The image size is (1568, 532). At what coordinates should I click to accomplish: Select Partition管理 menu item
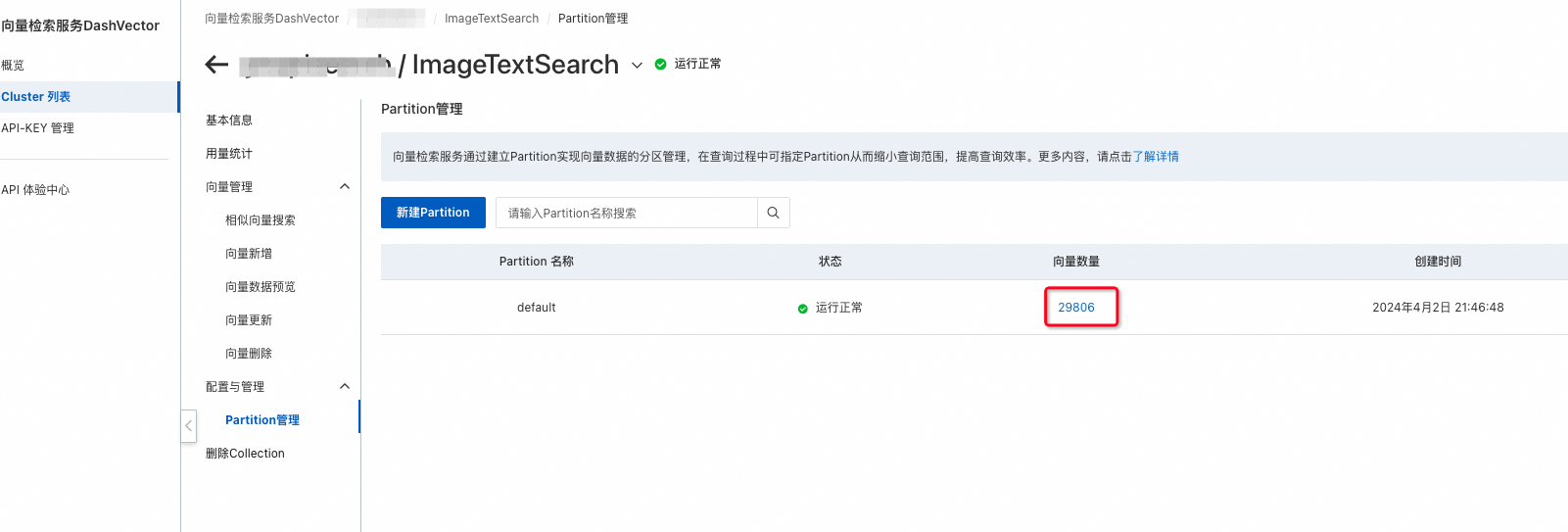point(262,419)
